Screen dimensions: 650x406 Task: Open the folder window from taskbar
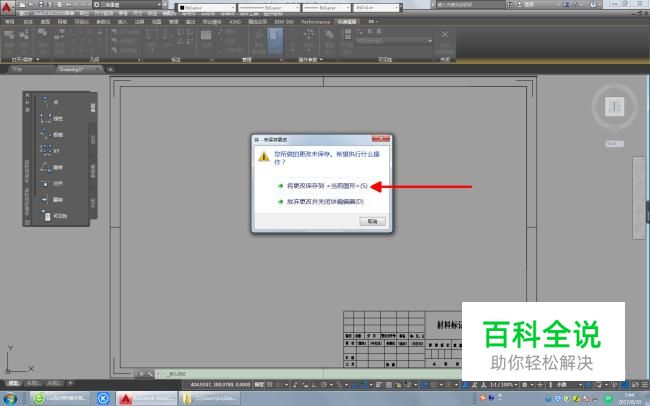click(x=210, y=399)
